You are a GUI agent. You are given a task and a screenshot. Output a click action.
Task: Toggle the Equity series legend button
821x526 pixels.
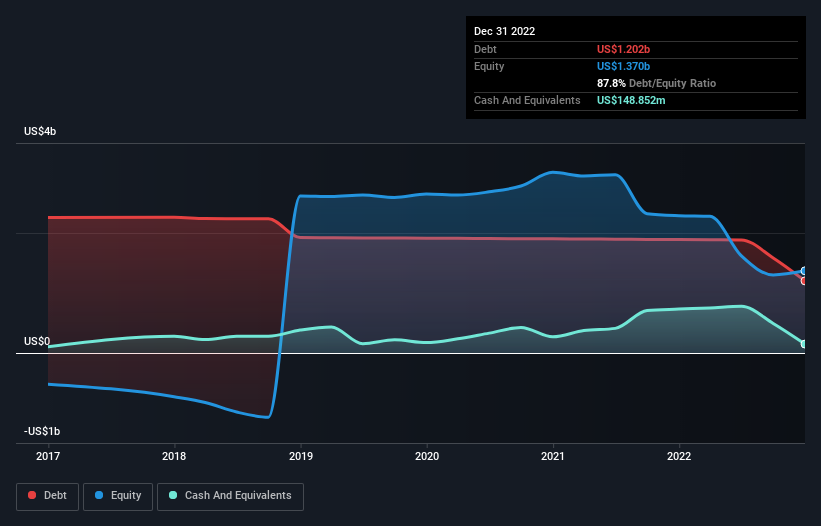(x=118, y=496)
